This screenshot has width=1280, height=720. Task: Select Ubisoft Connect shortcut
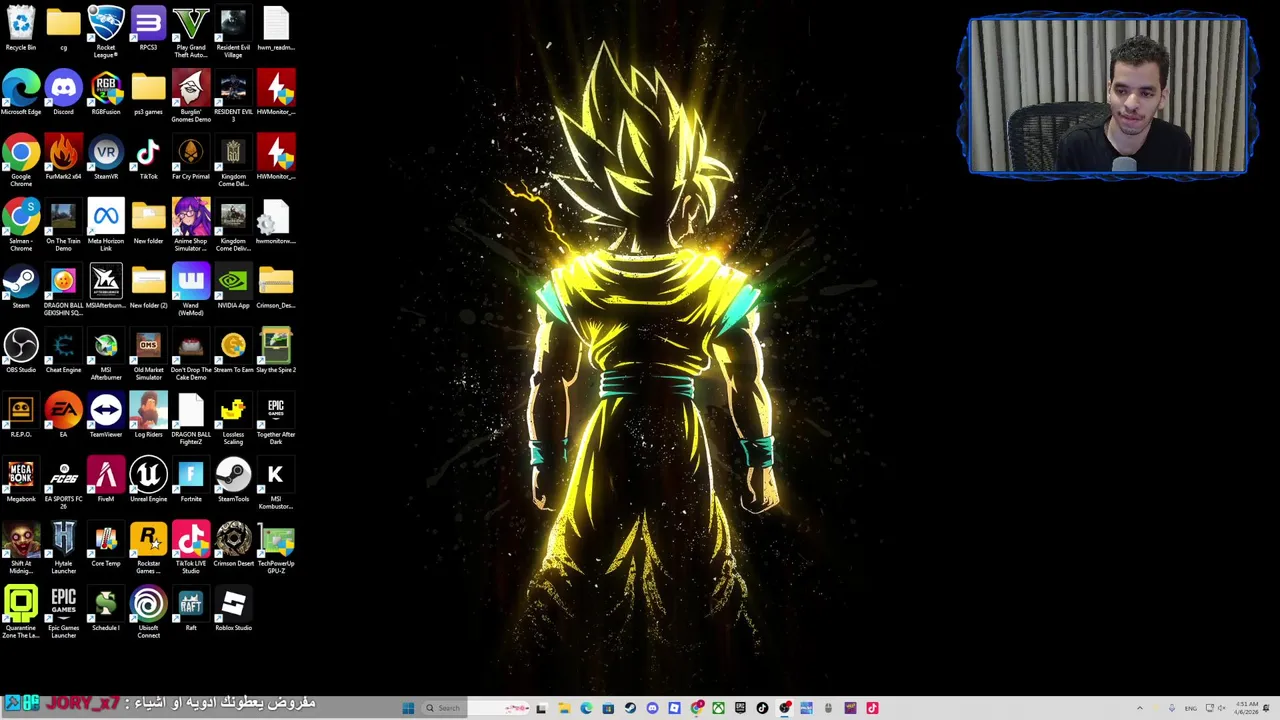click(148, 613)
